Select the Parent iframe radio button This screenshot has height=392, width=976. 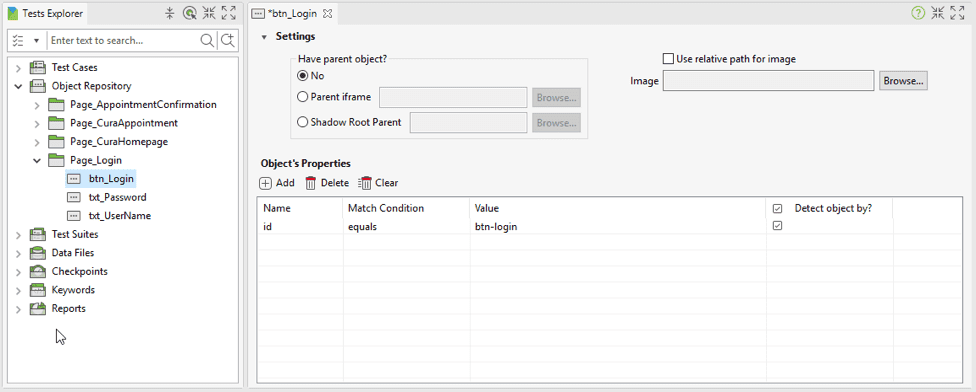(303, 97)
